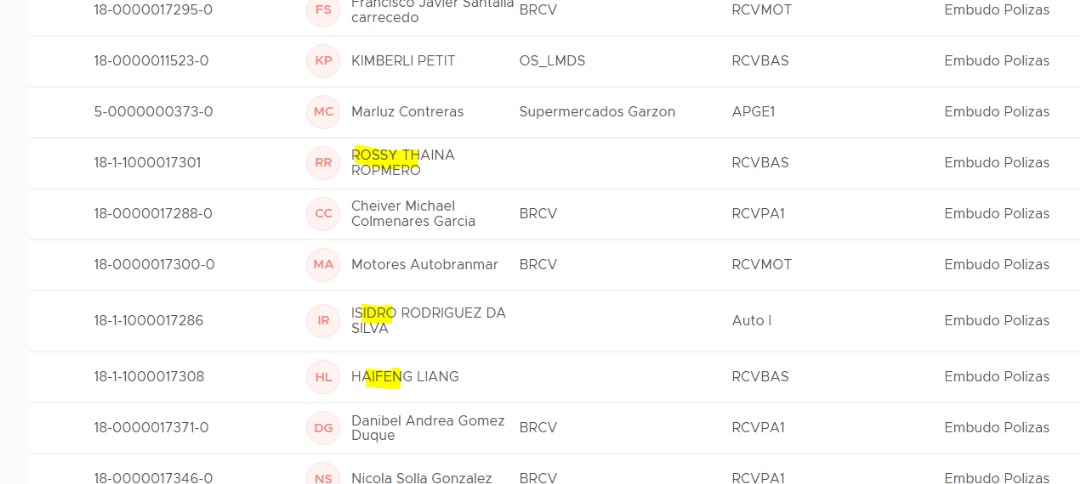
Task: Open the DG avatar for Danibel Andrea Gomez
Action: [323, 428]
